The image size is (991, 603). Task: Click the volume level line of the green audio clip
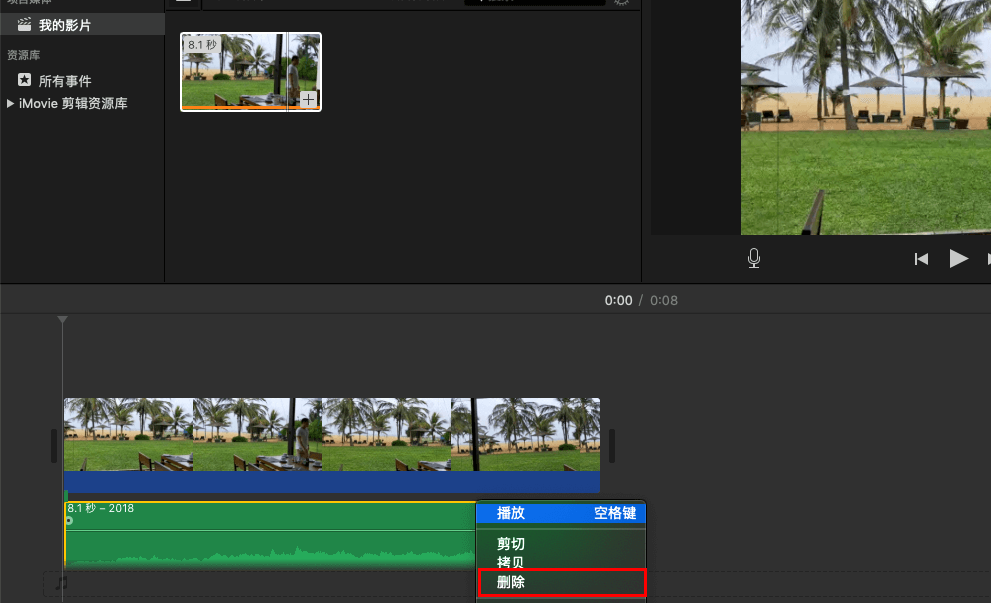(271, 530)
